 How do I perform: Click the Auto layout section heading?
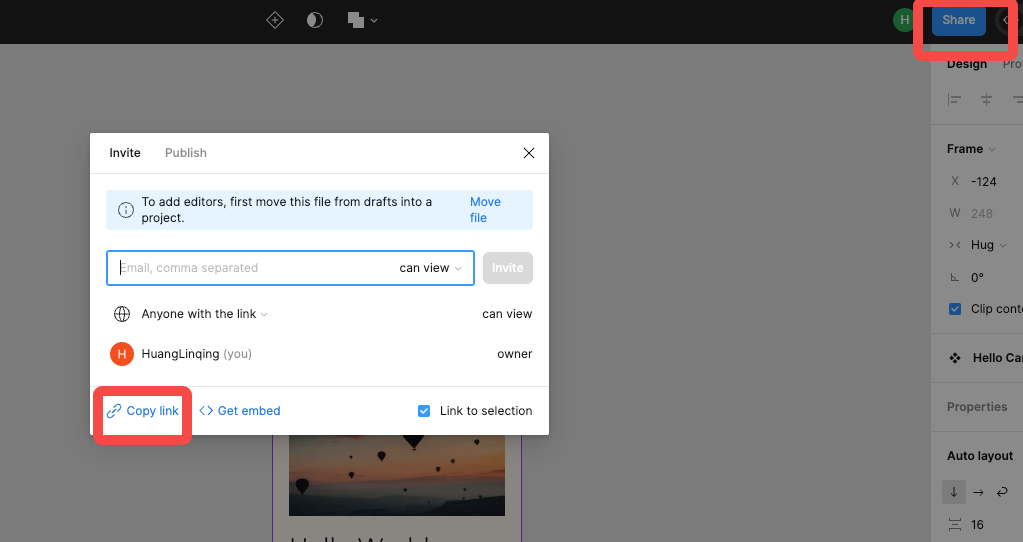pyautogui.click(x=980, y=455)
